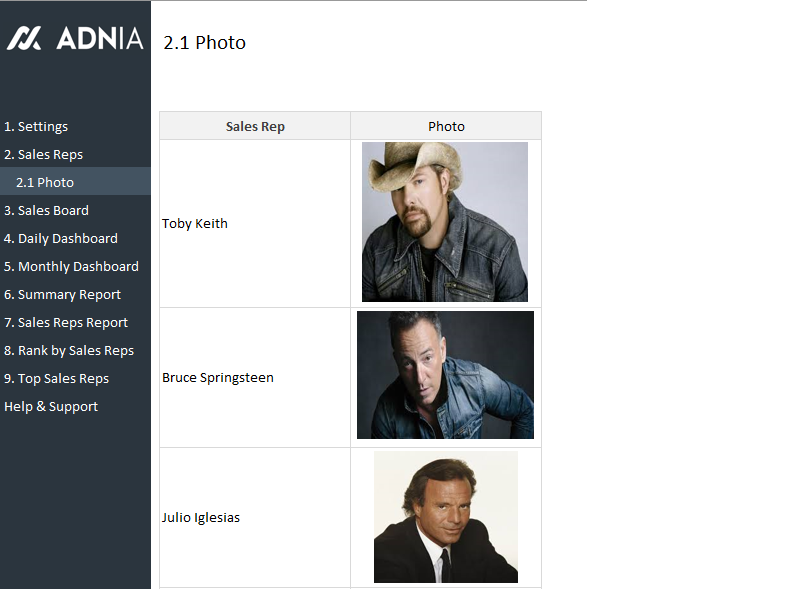Open 7. Sales Reps Report

(x=66, y=323)
